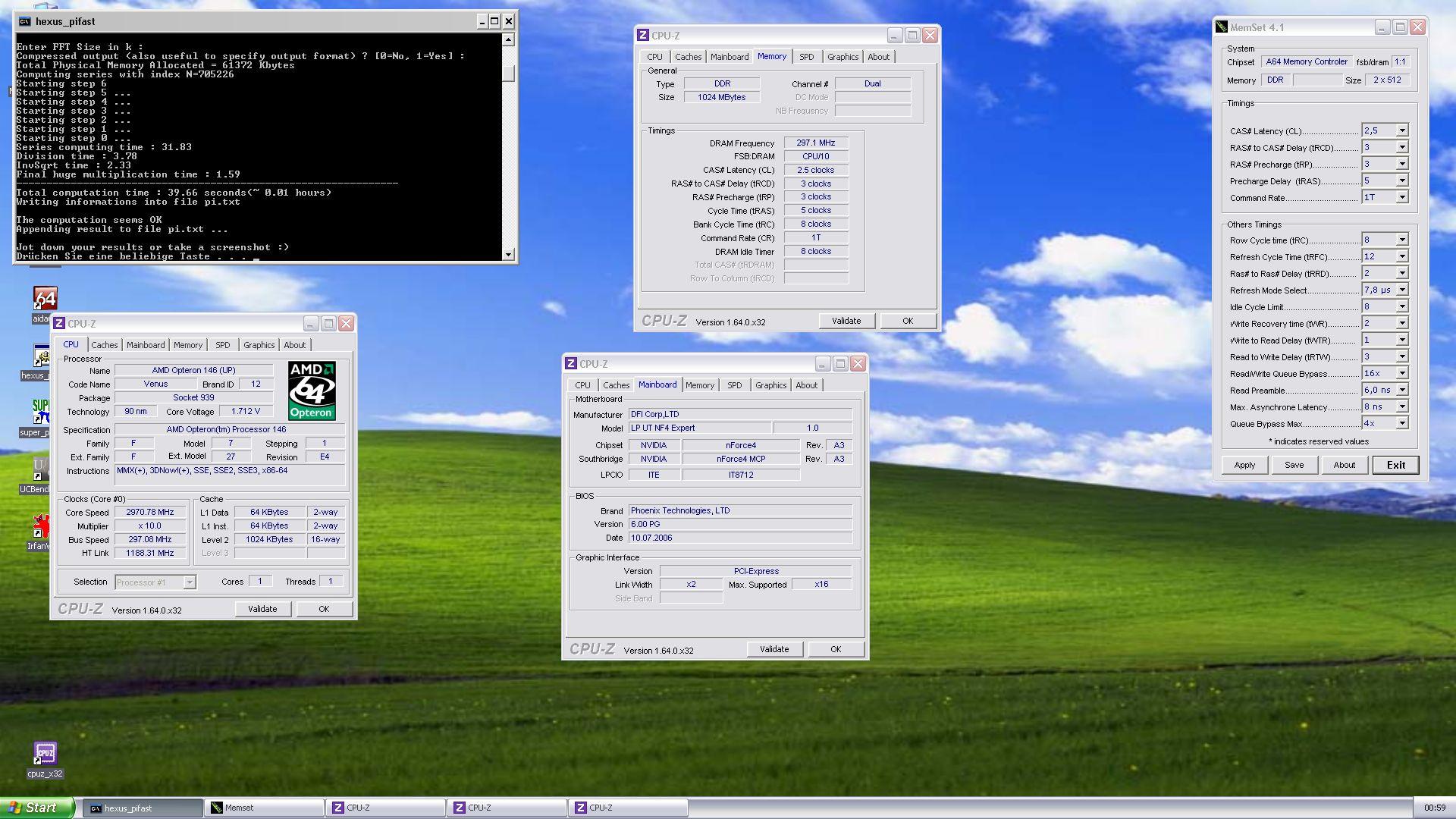Click the Core Voltage value 1.712 V
This screenshot has height=819, width=1456.
(246, 411)
